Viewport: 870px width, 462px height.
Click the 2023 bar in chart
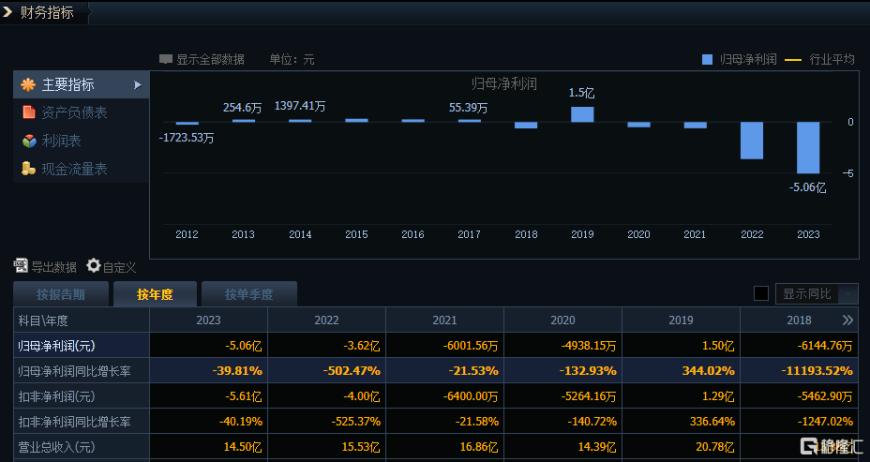[808, 148]
